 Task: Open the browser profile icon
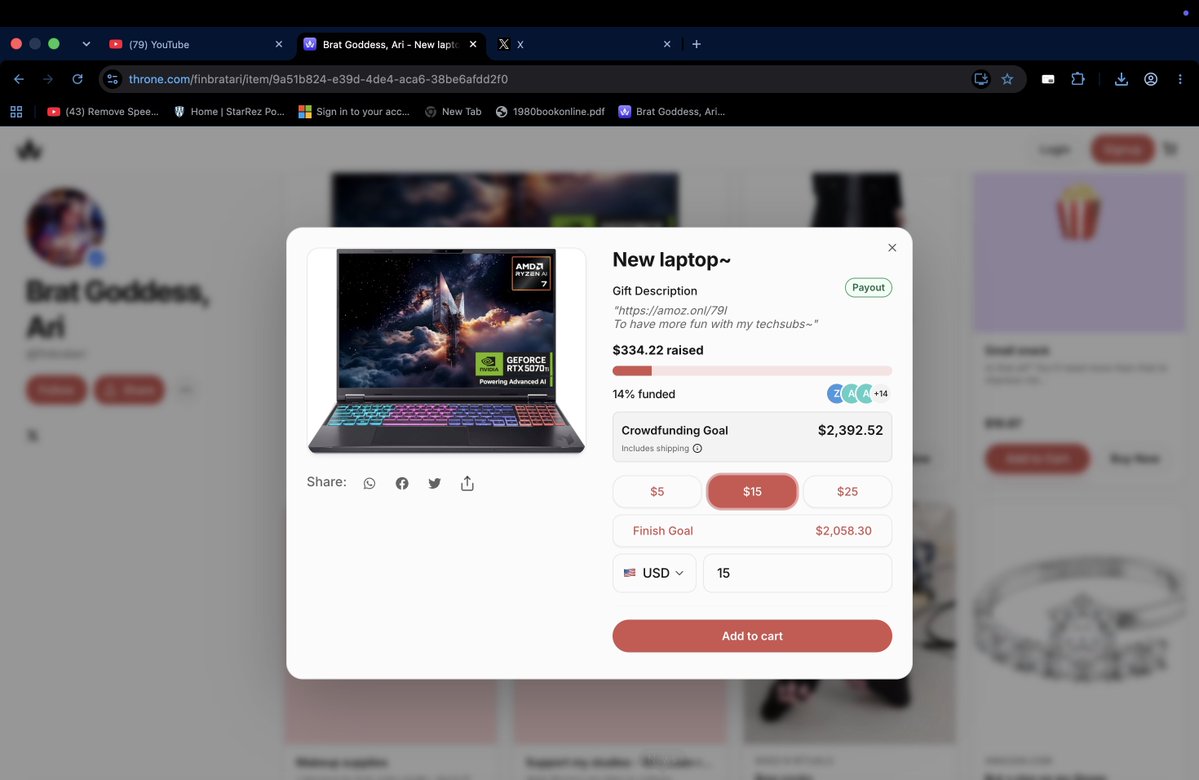click(1151, 79)
